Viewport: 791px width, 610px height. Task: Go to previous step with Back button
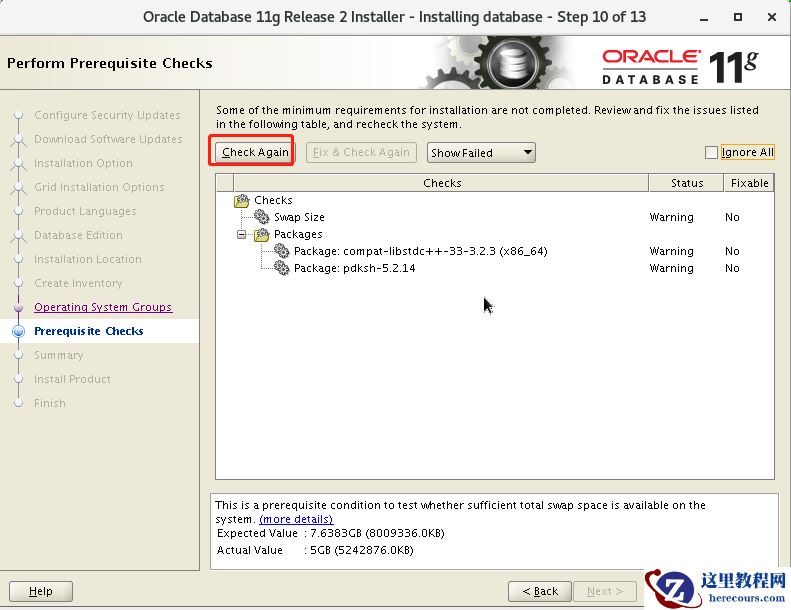tap(540, 591)
